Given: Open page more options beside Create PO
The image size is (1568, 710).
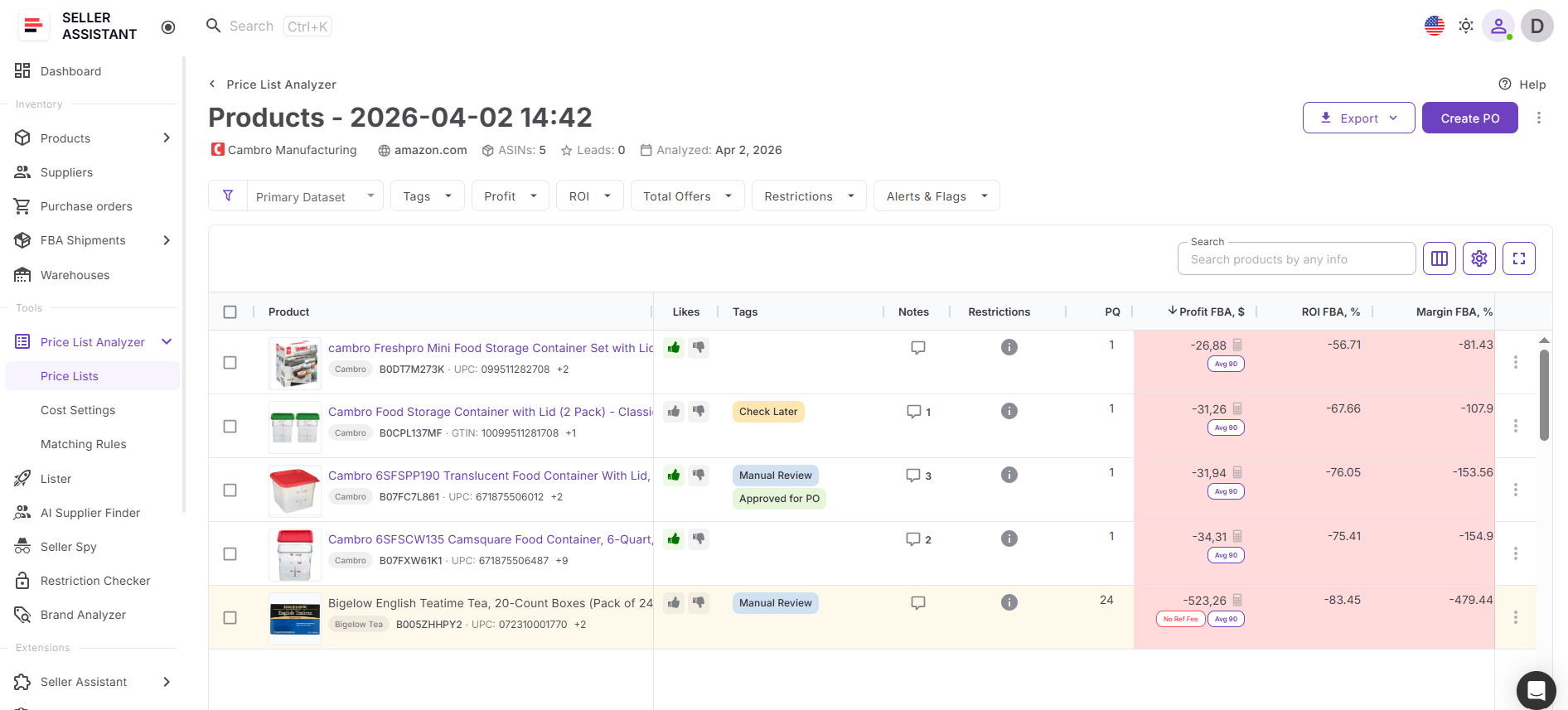Looking at the screenshot, I should [x=1539, y=118].
